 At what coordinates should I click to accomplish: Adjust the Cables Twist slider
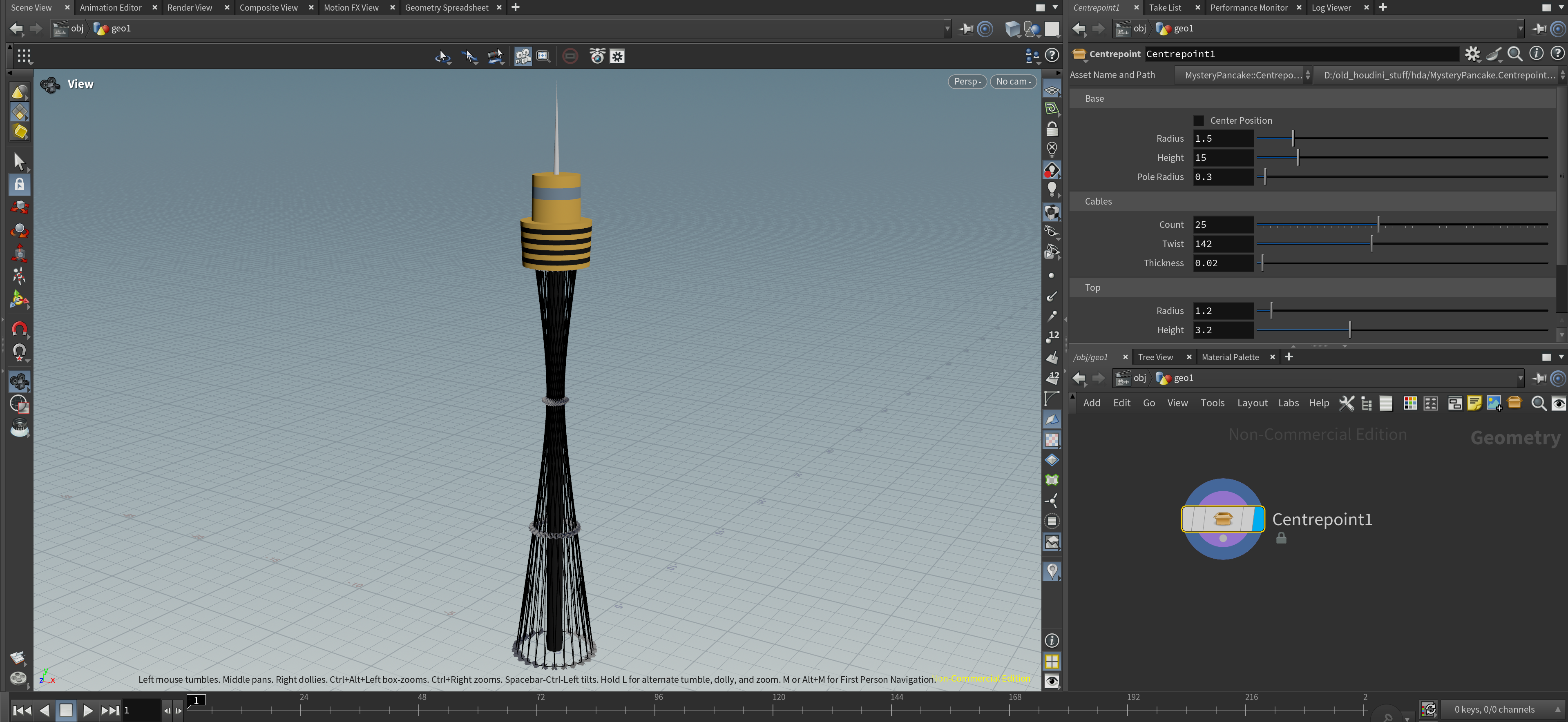pos(1371,244)
